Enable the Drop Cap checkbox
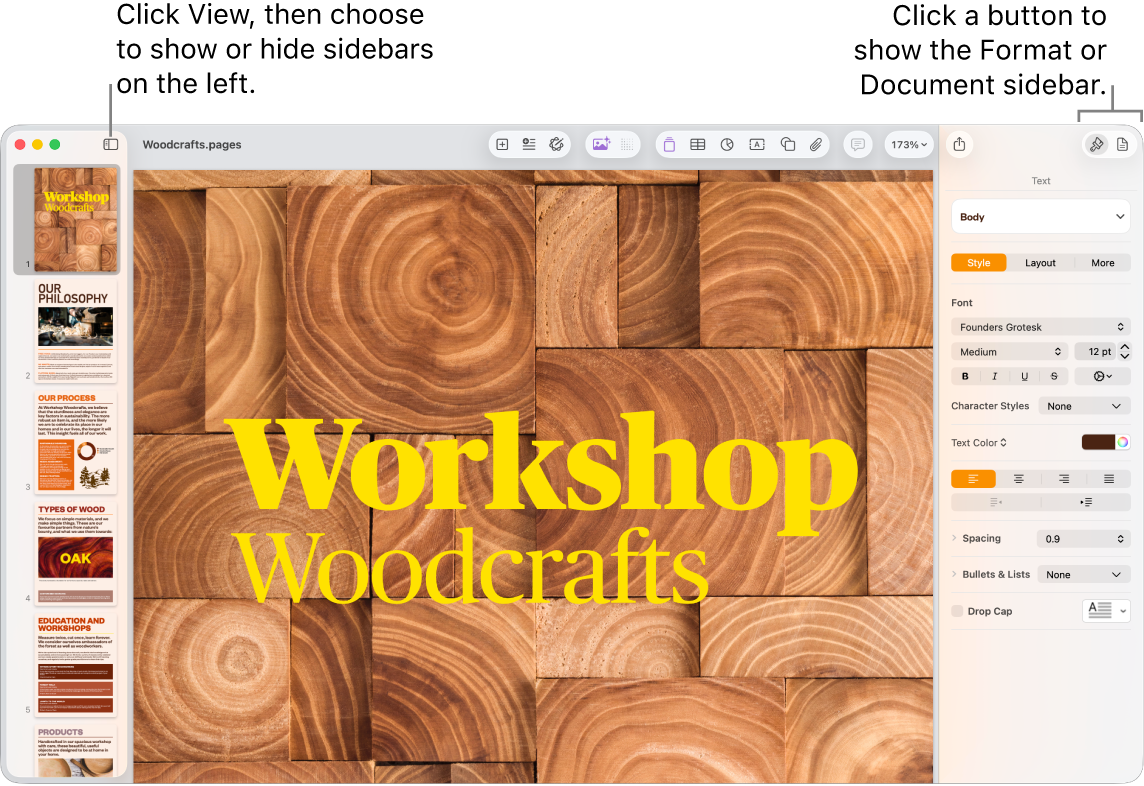Screen dimensions: 1144x786 956,611
